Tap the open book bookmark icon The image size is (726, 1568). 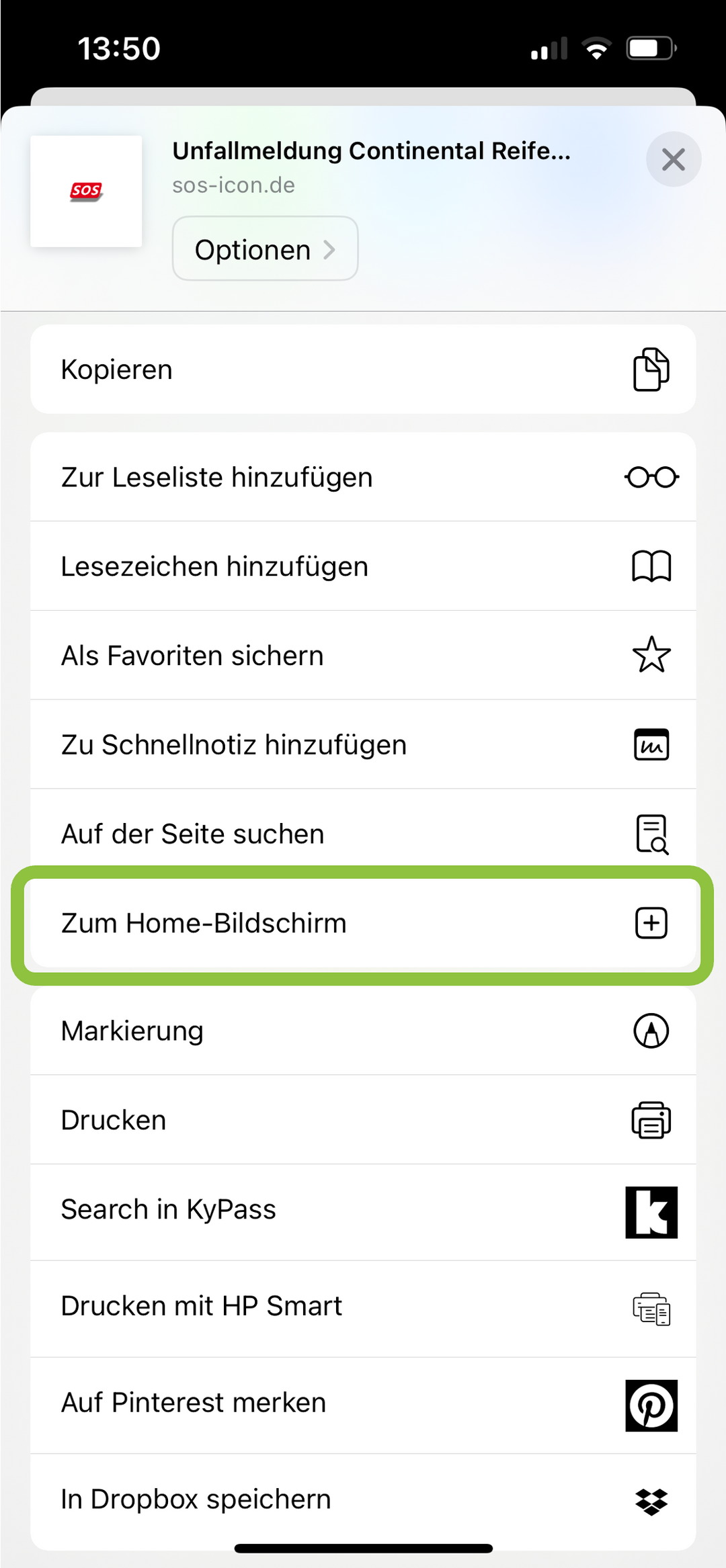coord(651,566)
